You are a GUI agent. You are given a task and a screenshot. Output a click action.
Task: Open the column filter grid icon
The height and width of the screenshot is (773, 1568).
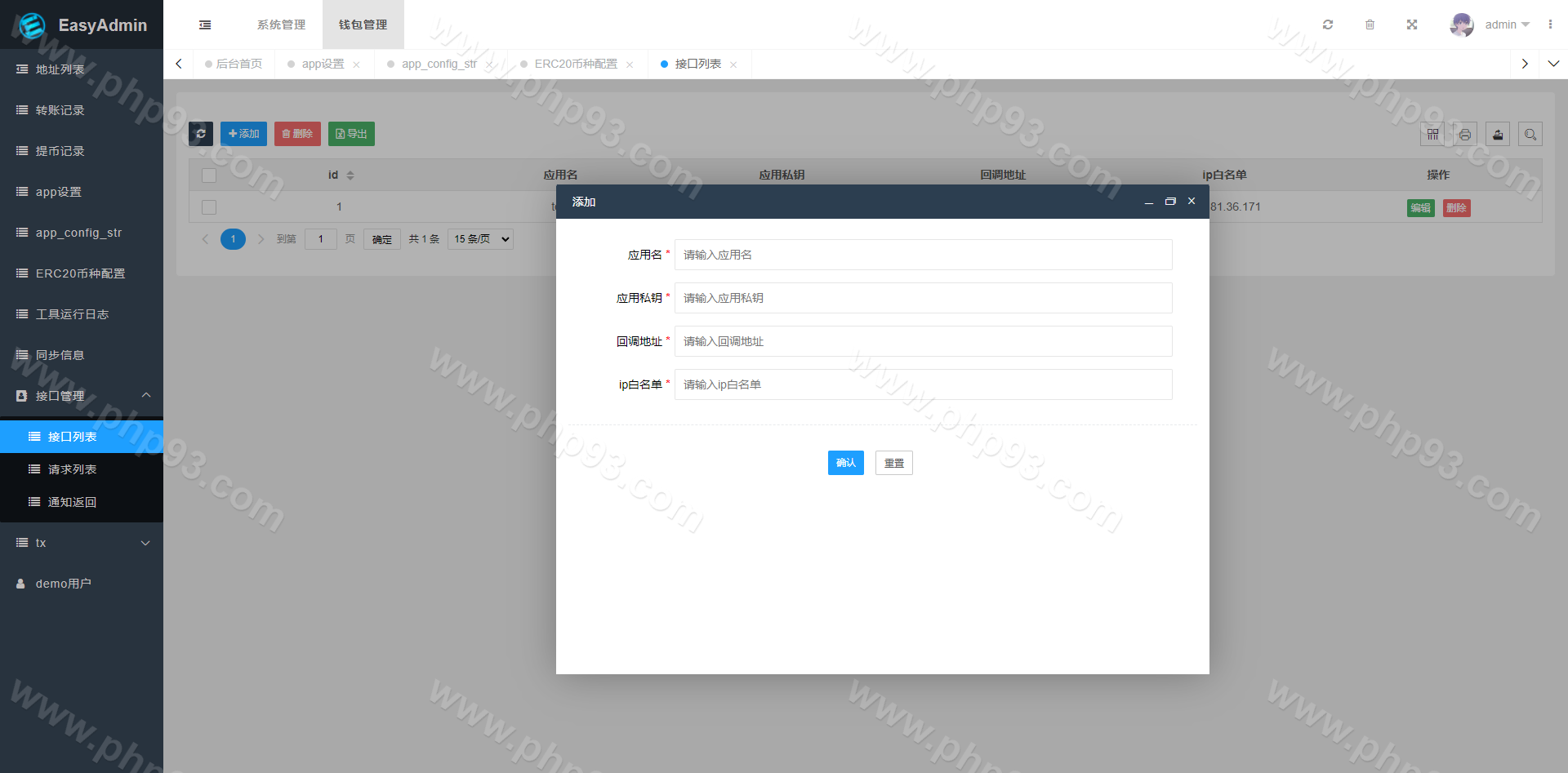1432,134
